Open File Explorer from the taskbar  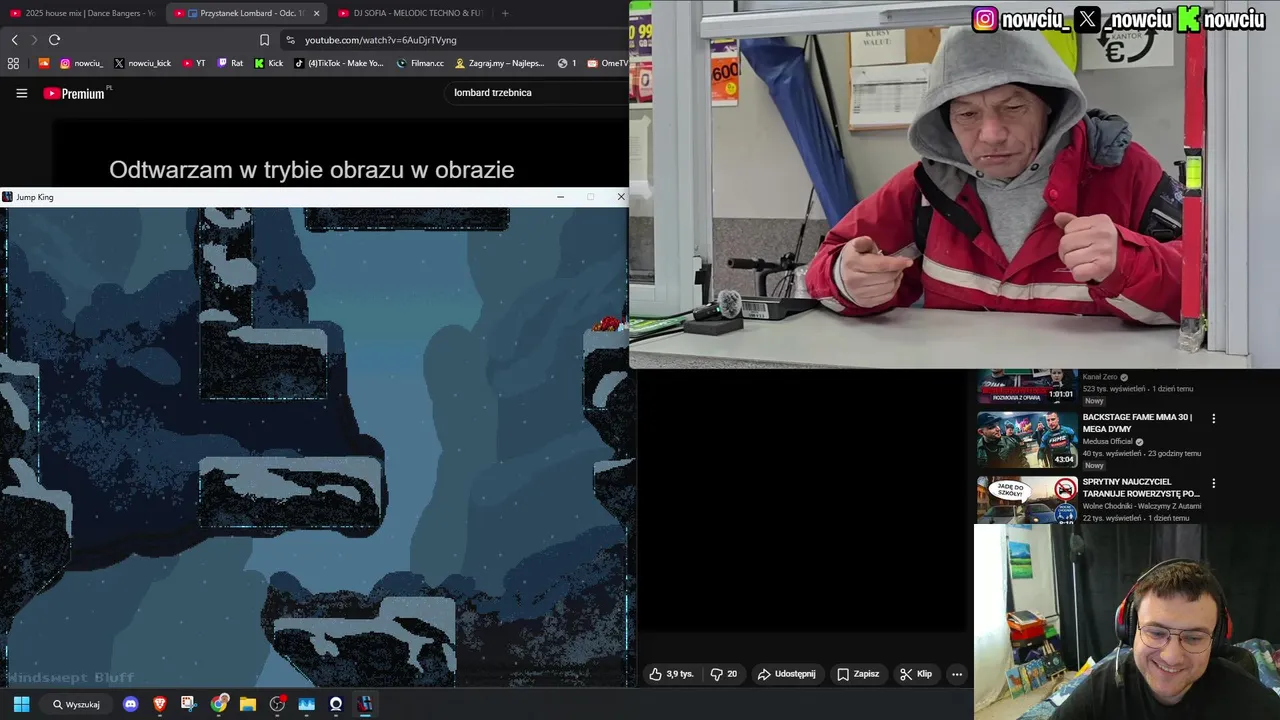pos(248,704)
